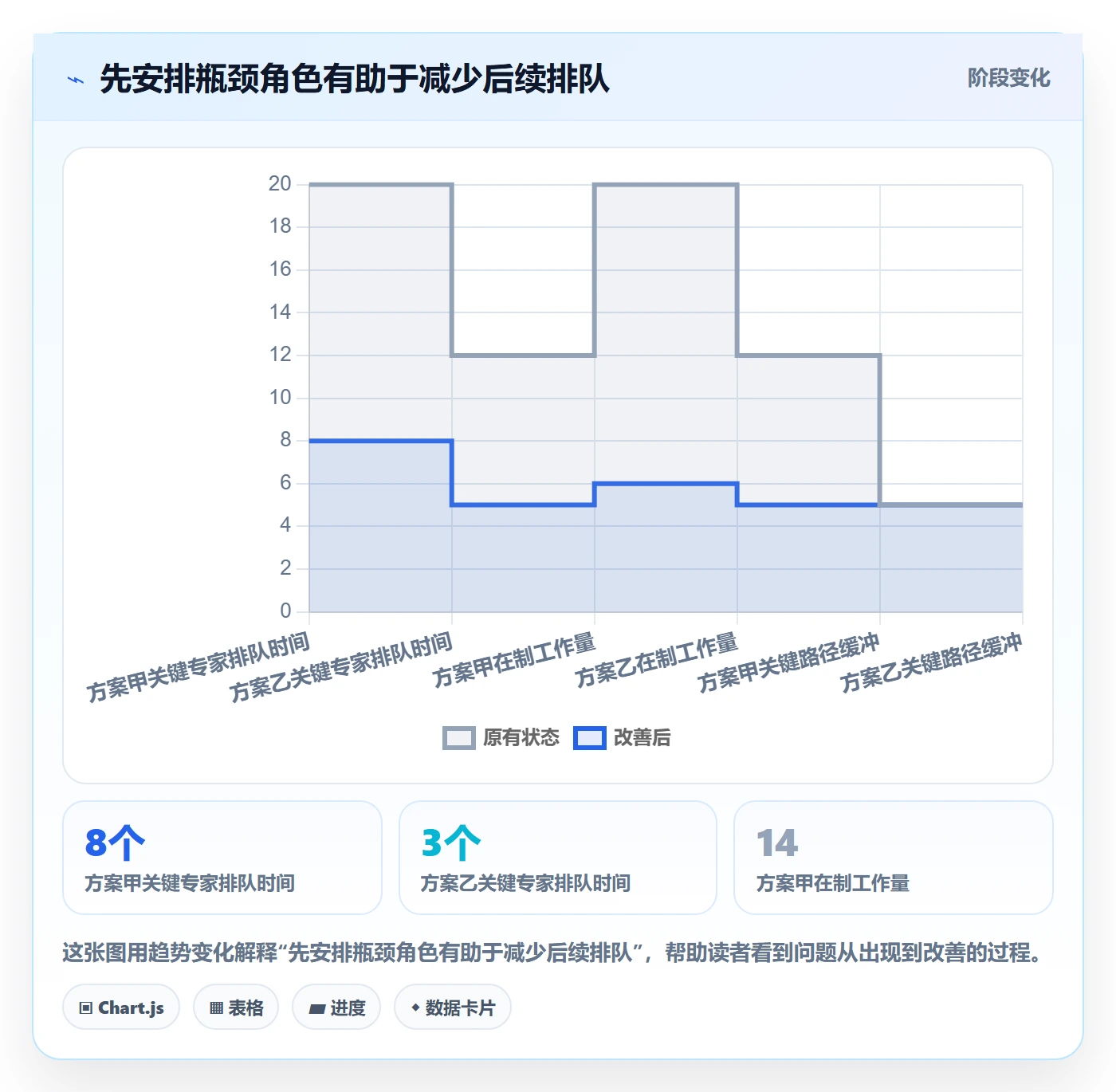Click the x-axis label 方案甲在制工作量
The width and height of the screenshot is (1116, 1092).
click(514, 661)
